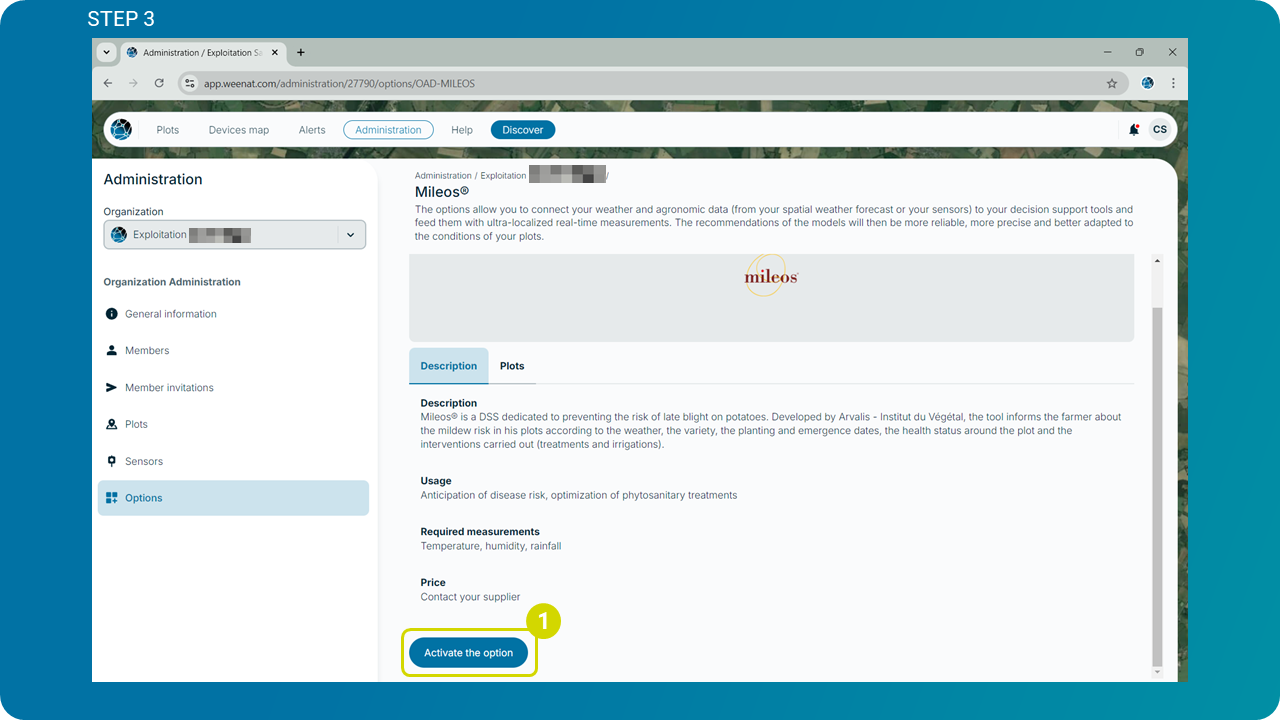Viewport: 1280px width, 720px height.
Task: Open the Organization selector dropdown
Action: point(235,235)
